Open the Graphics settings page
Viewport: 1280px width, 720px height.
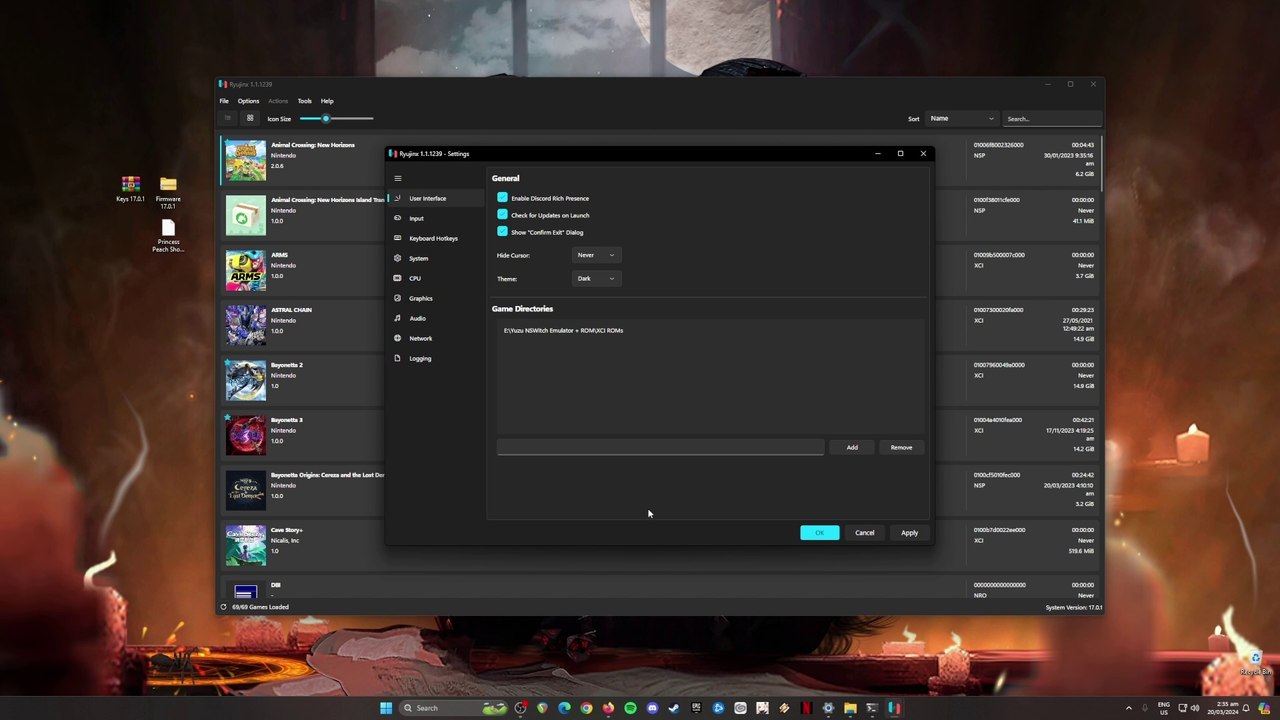[420, 298]
